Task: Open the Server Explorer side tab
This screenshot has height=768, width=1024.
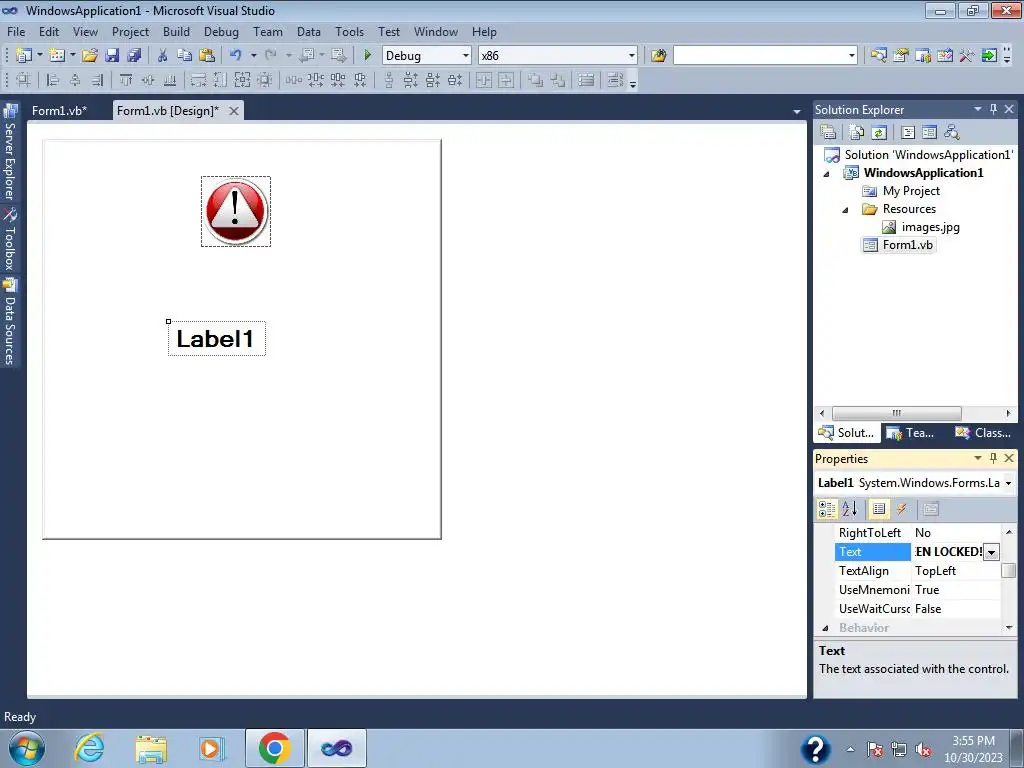Action: [x=10, y=152]
